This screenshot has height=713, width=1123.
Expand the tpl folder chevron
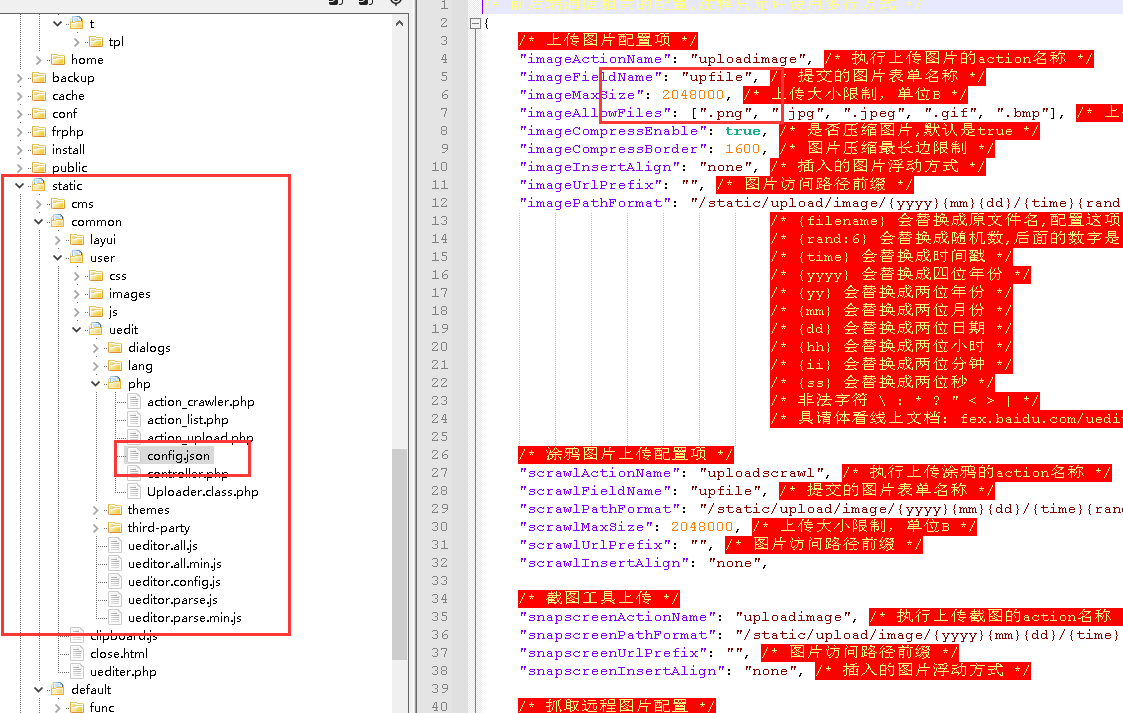[x=77, y=42]
